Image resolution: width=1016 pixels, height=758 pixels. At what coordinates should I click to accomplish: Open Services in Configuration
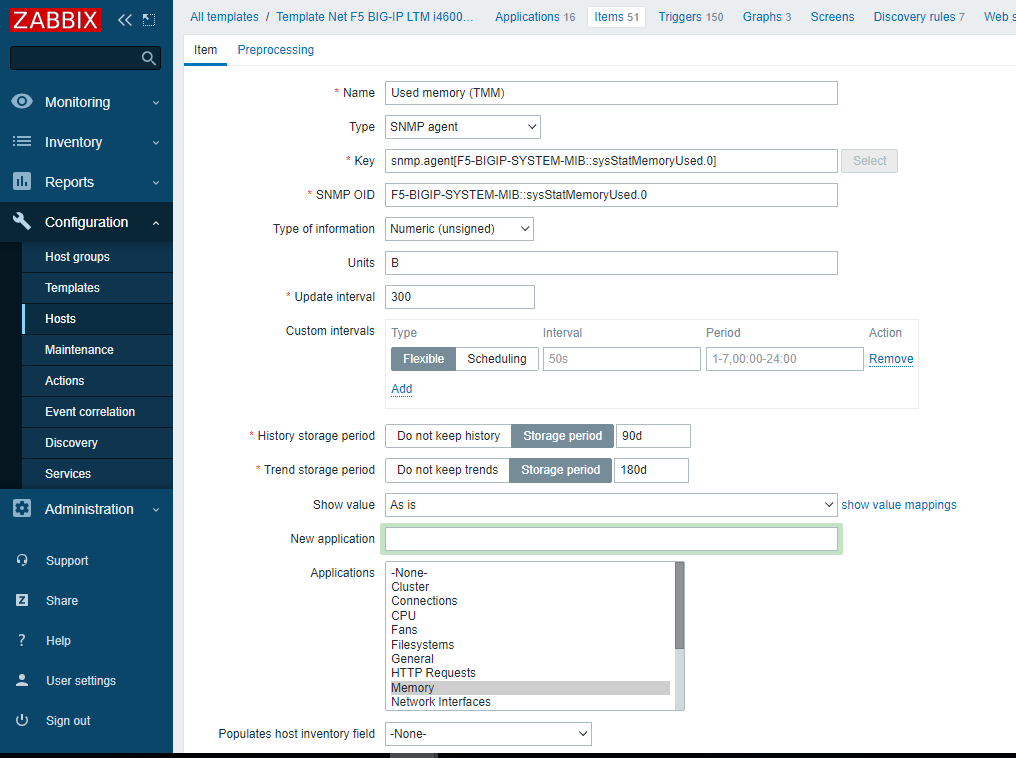coord(98,474)
